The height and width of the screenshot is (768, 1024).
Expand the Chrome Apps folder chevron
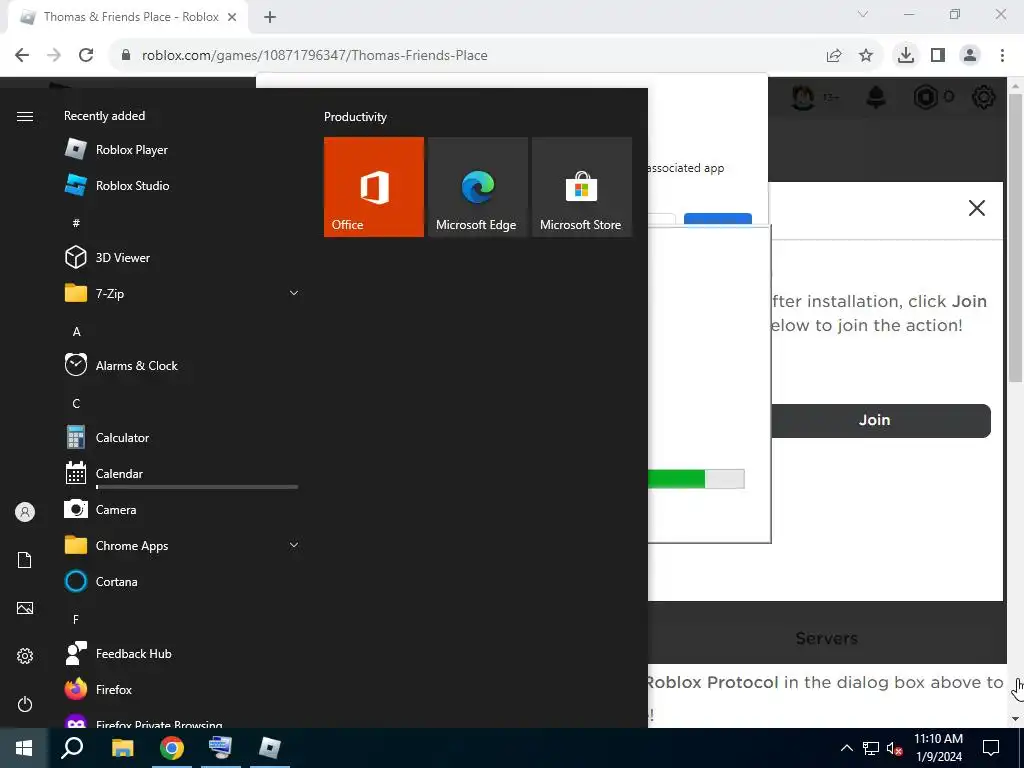(294, 545)
